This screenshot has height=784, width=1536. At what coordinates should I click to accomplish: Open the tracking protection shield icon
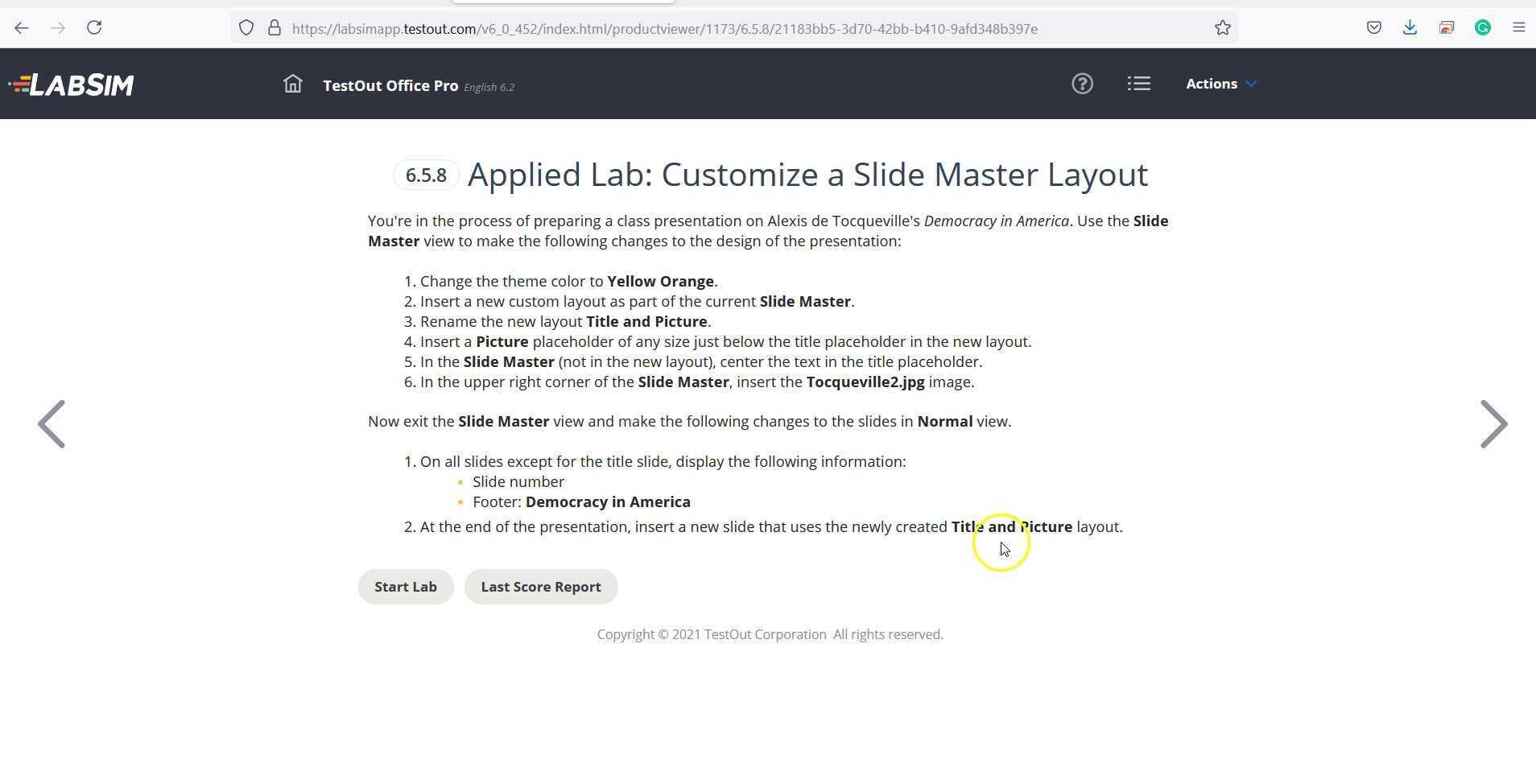pos(246,28)
